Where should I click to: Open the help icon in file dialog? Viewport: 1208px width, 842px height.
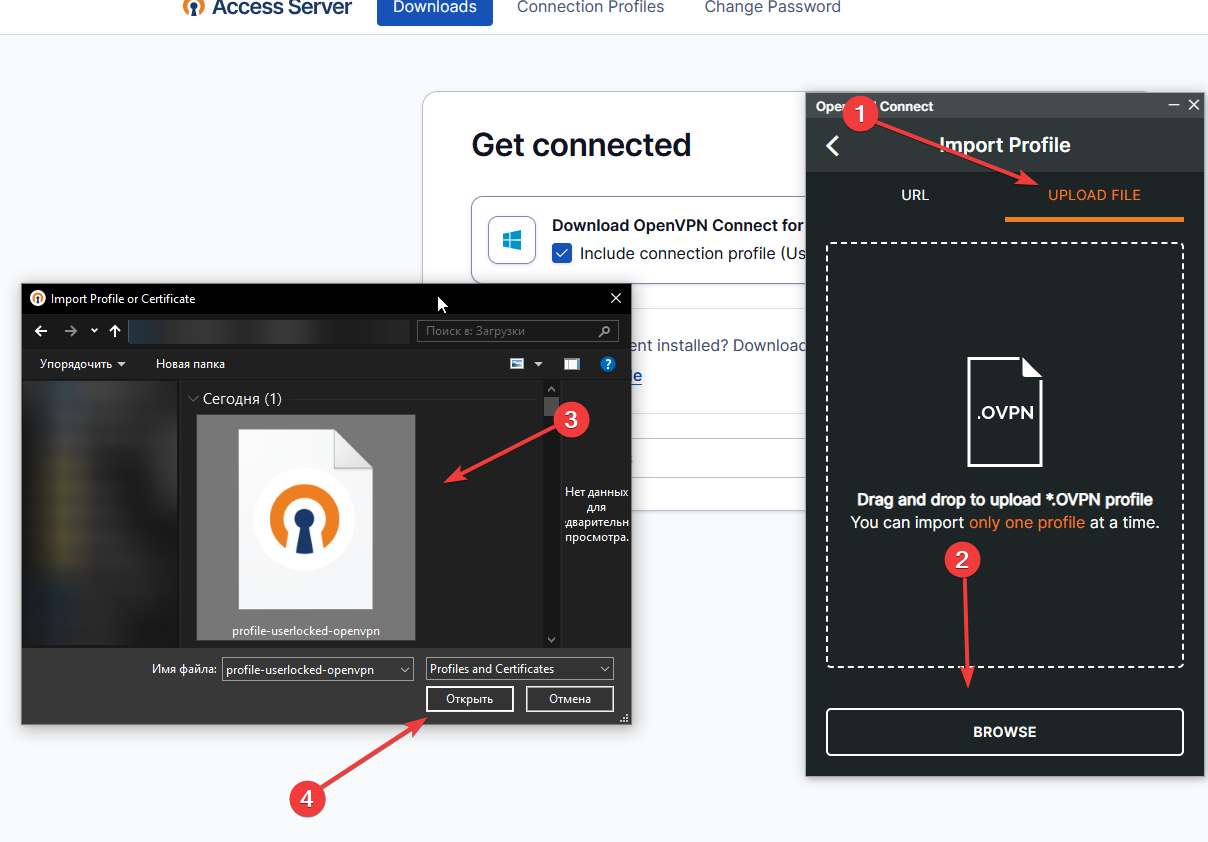(607, 364)
